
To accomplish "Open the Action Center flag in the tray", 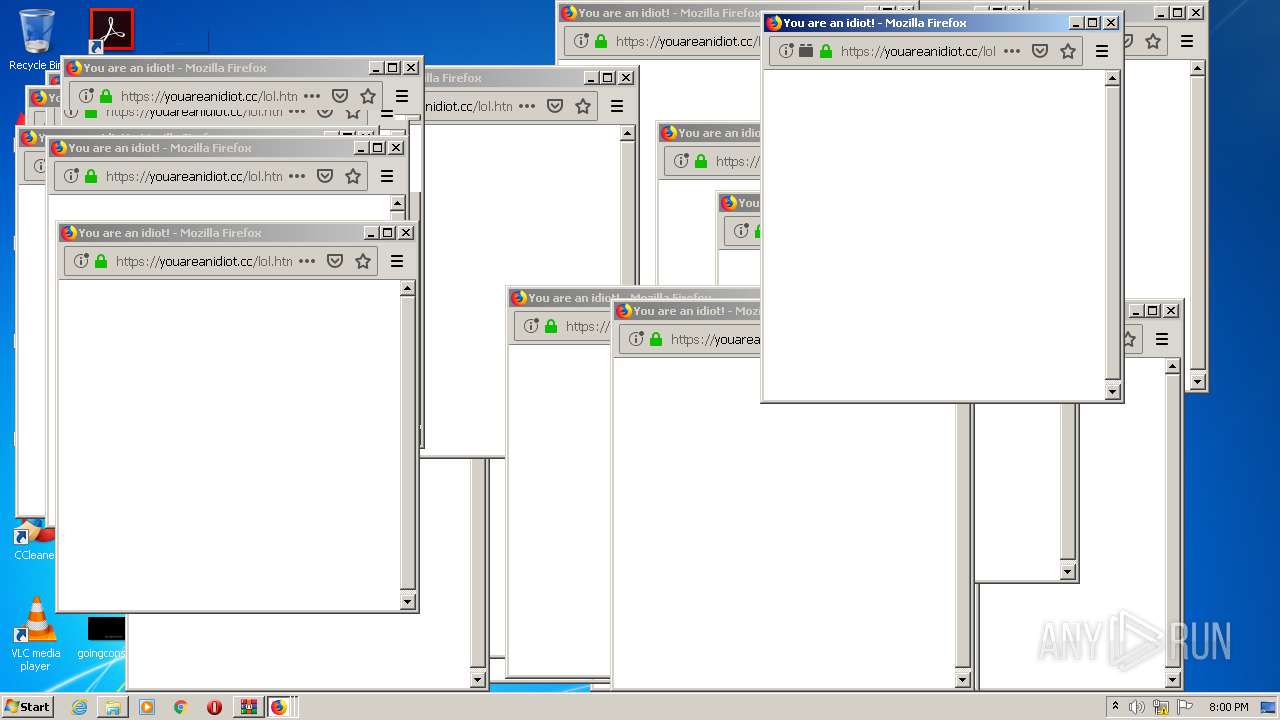I will tap(1183, 707).
